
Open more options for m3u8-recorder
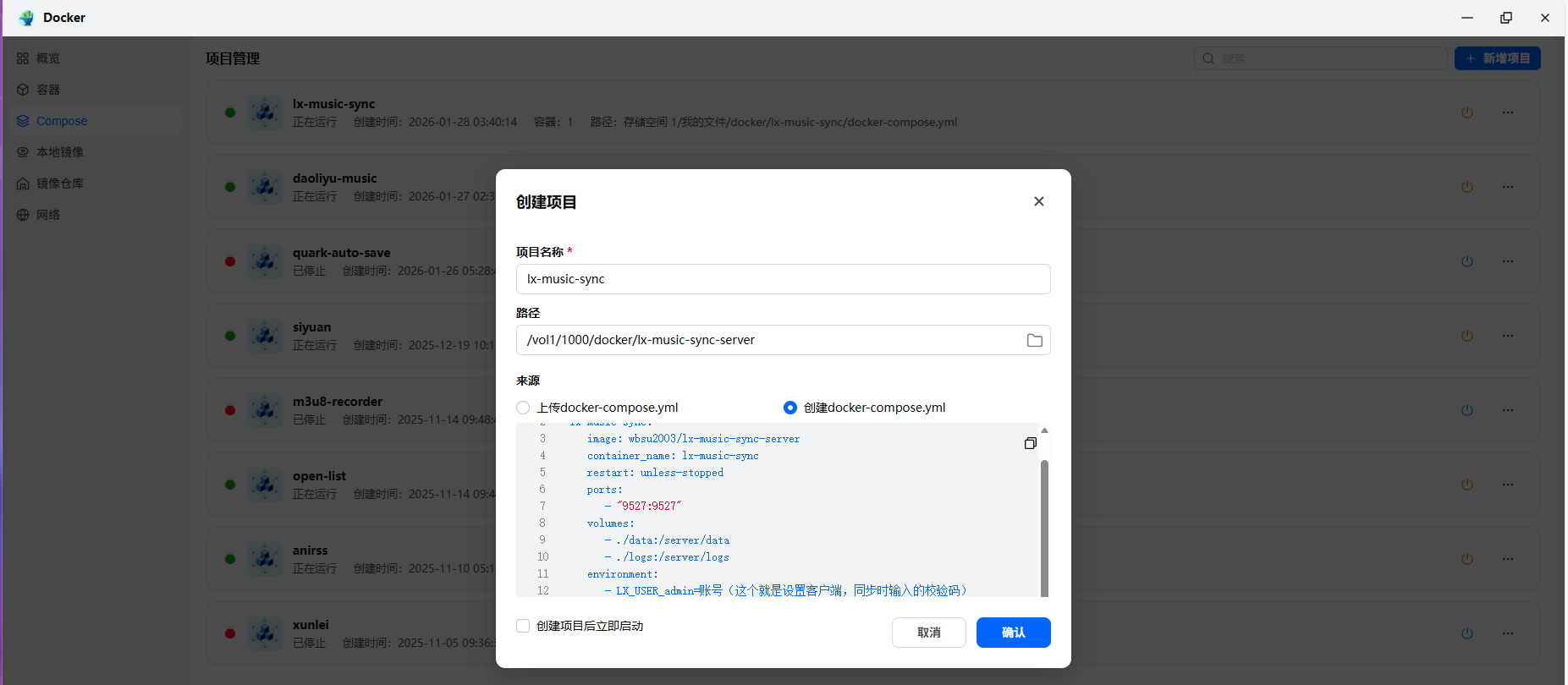click(1508, 410)
